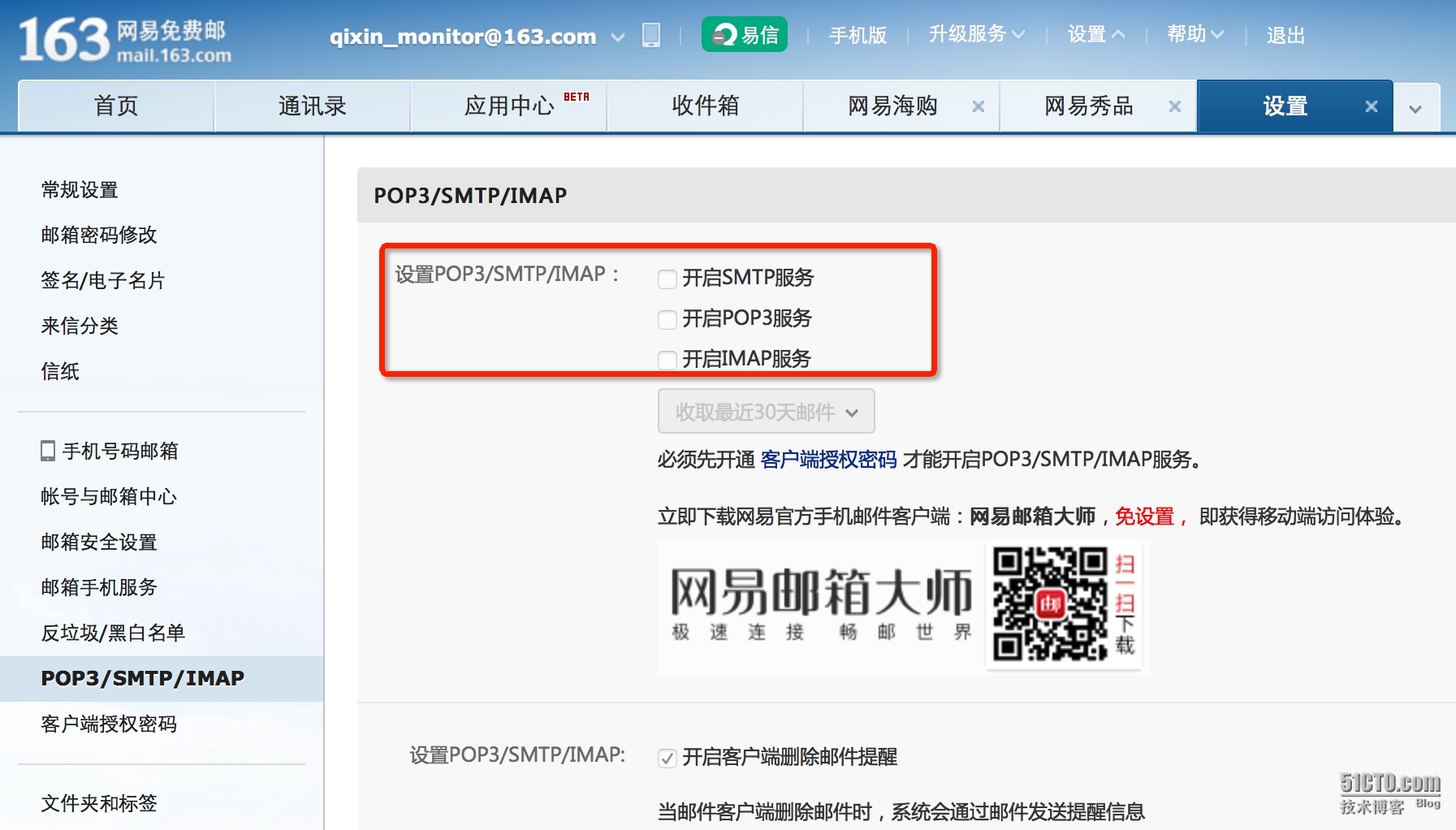1456x830 pixels.
Task: Switch to the 网易秀品 tab
Action: click(1089, 106)
